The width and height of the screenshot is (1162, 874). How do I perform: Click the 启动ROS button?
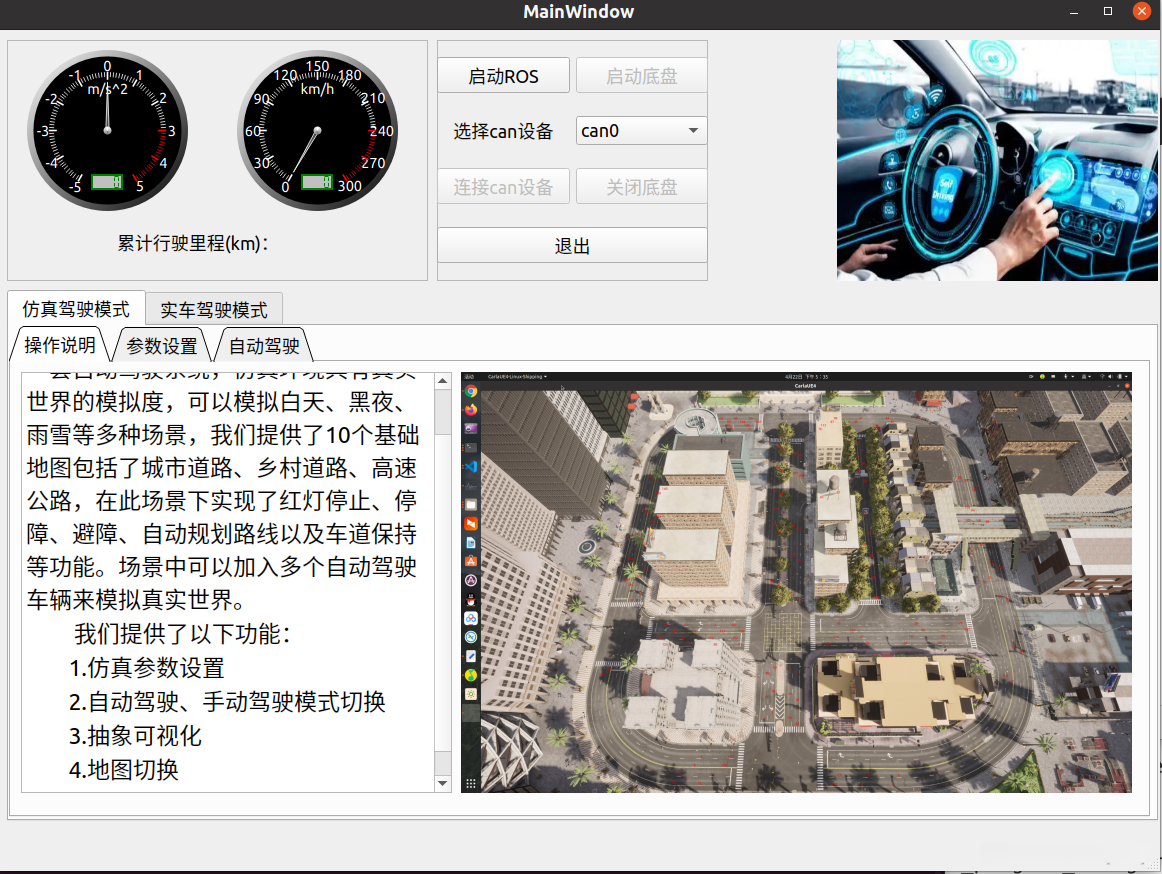point(503,76)
